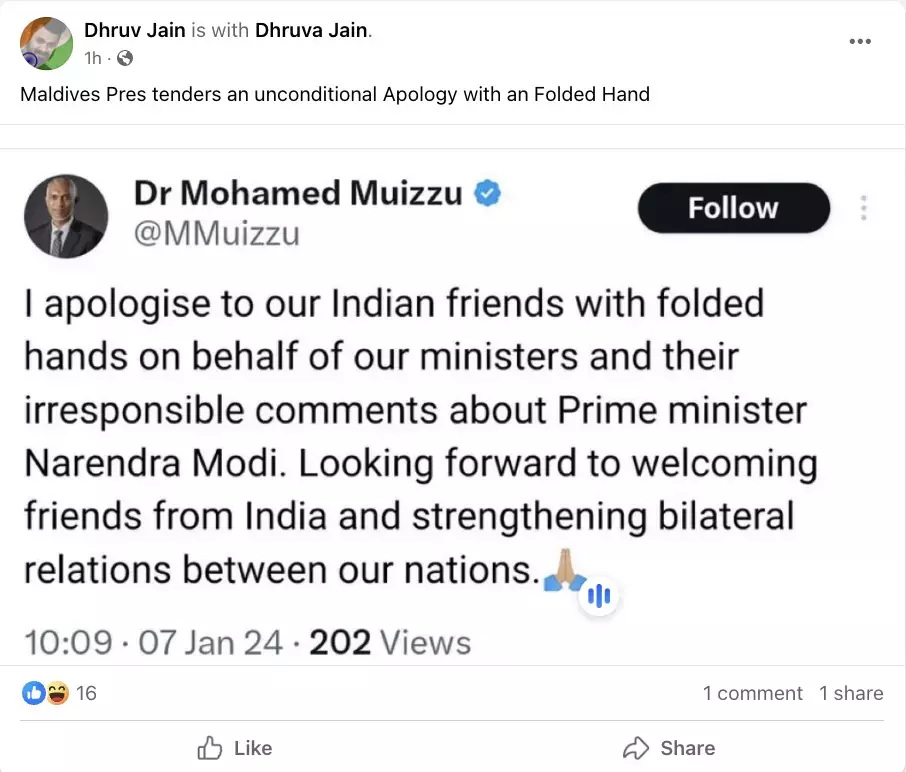Open the tagged Dhruva Jain profile
906x772 pixels.
click(311, 30)
